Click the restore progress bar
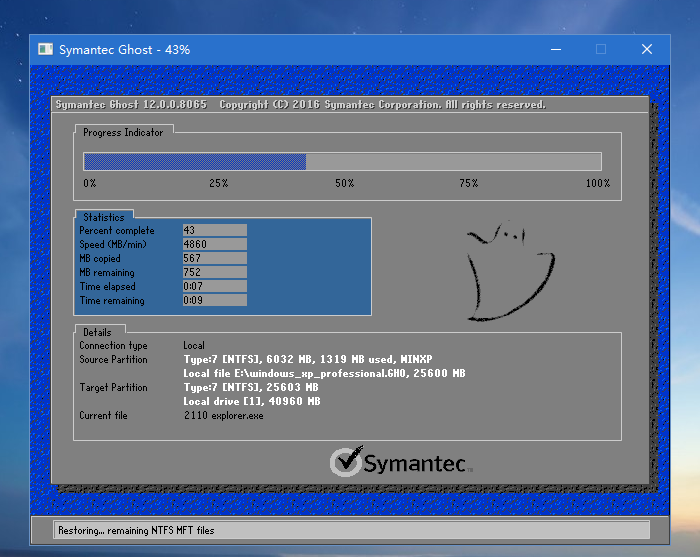Screen dimensions: 700x557 [x=342, y=161]
